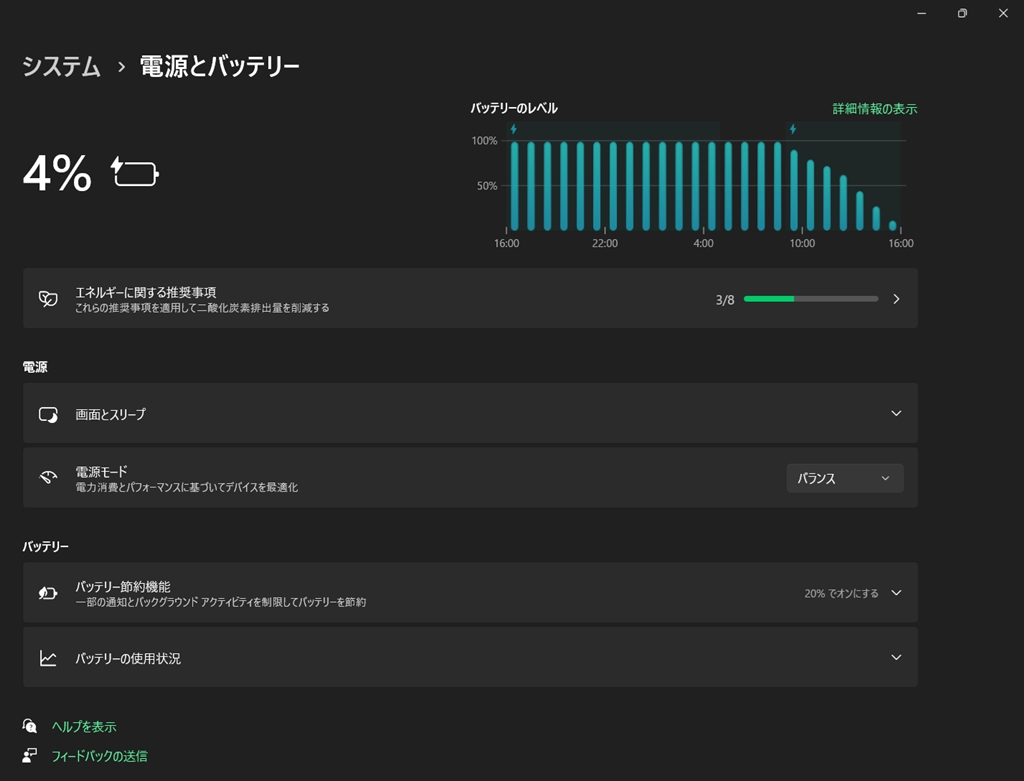The image size is (1024, 781).
Task: Close the settings window
Action: click(x=1003, y=13)
